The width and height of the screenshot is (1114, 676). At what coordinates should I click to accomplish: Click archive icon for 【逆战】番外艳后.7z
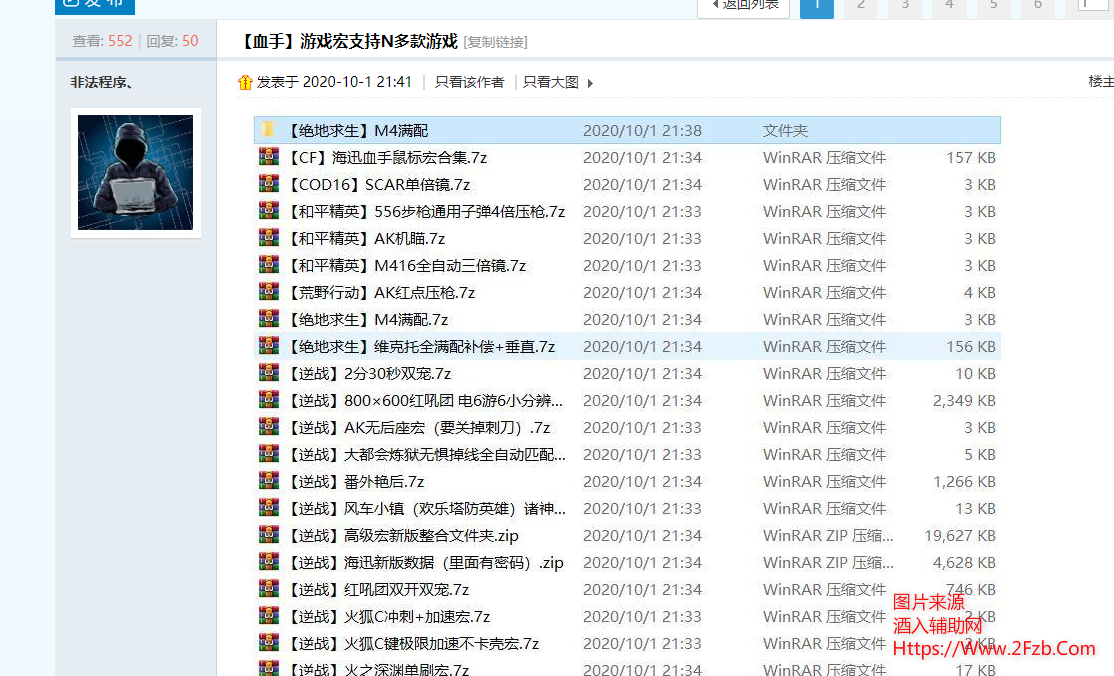click(269, 481)
